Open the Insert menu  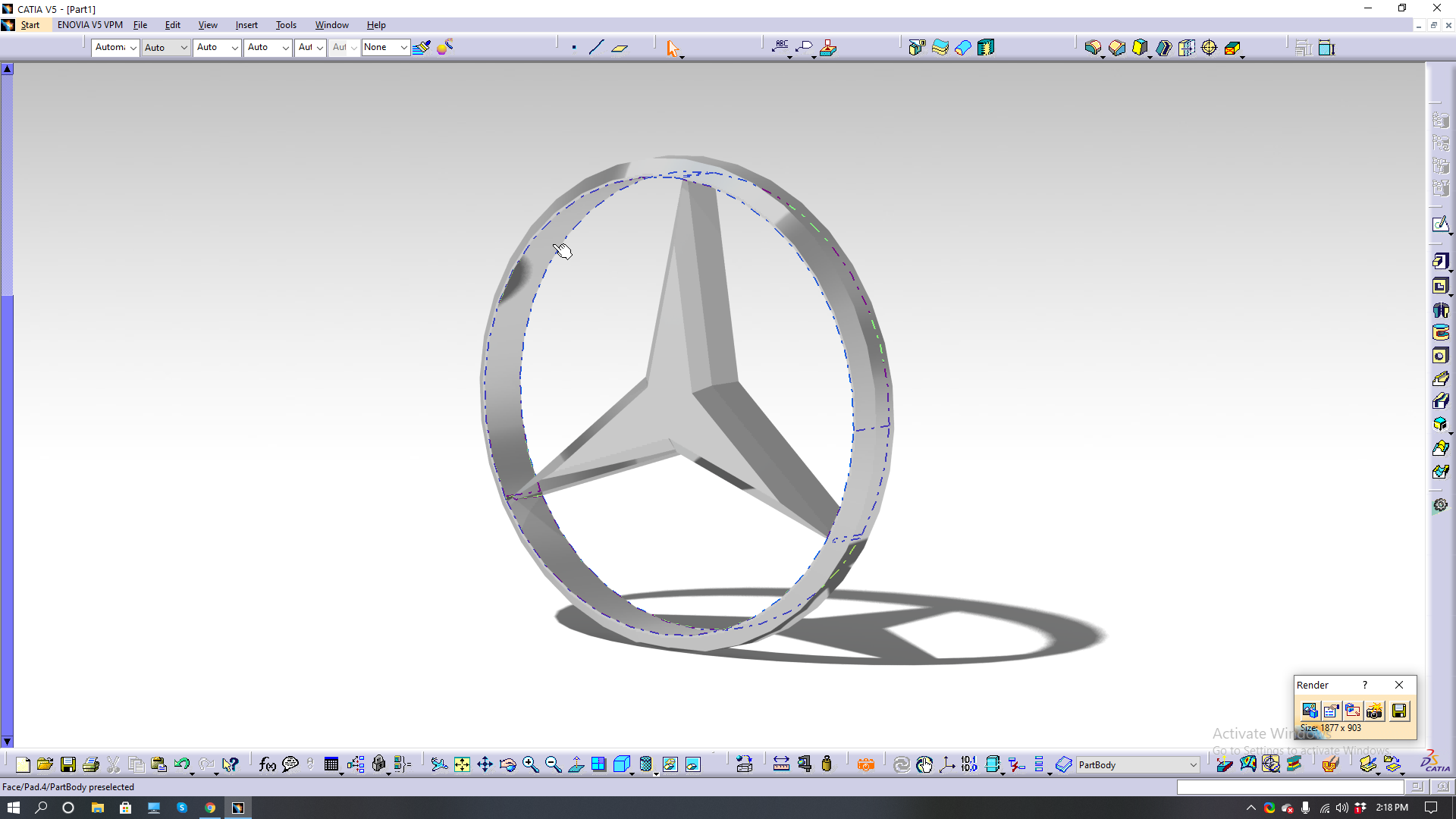pyautogui.click(x=246, y=25)
